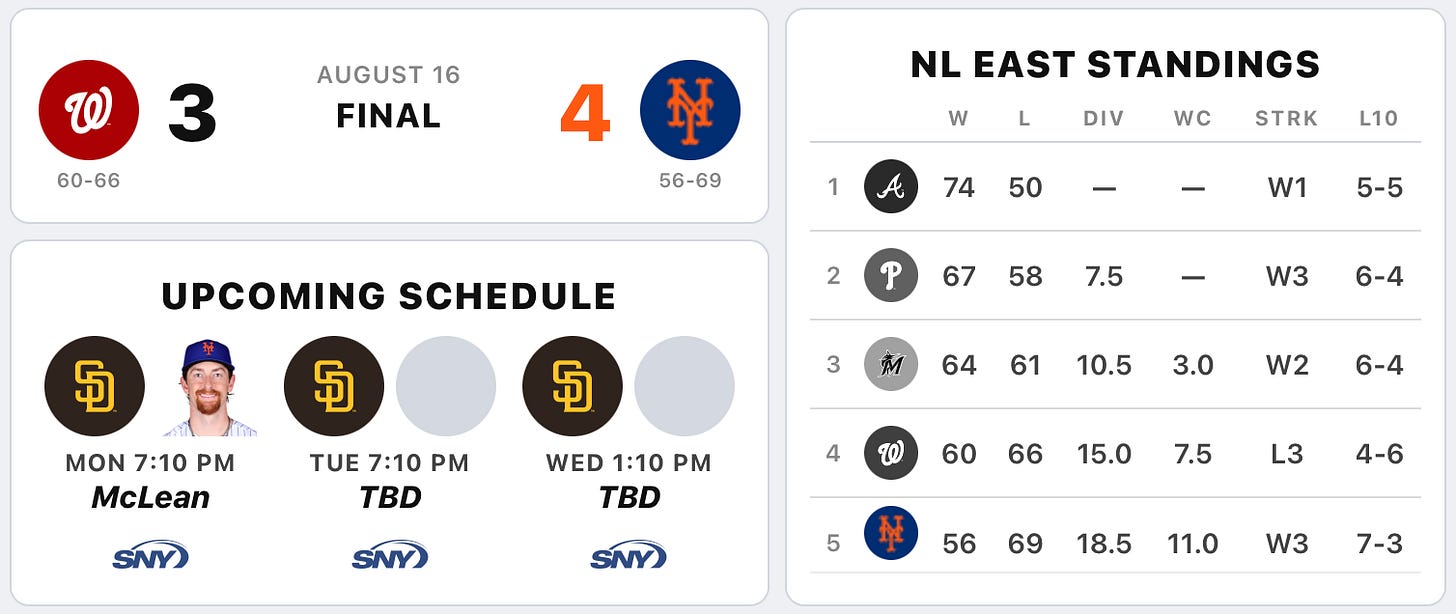The height and width of the screenshot is (614, 1456).
Task: Click the Washington Nationals logo in final score
Action: [89, 110]
